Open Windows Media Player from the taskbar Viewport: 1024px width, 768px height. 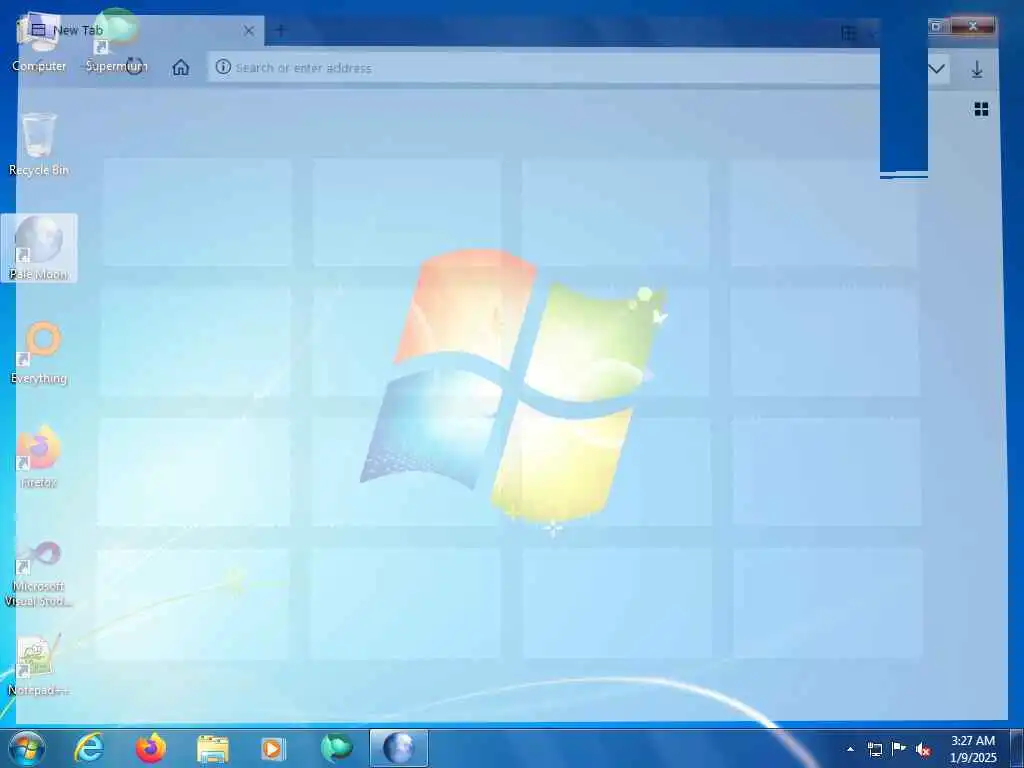273,748
